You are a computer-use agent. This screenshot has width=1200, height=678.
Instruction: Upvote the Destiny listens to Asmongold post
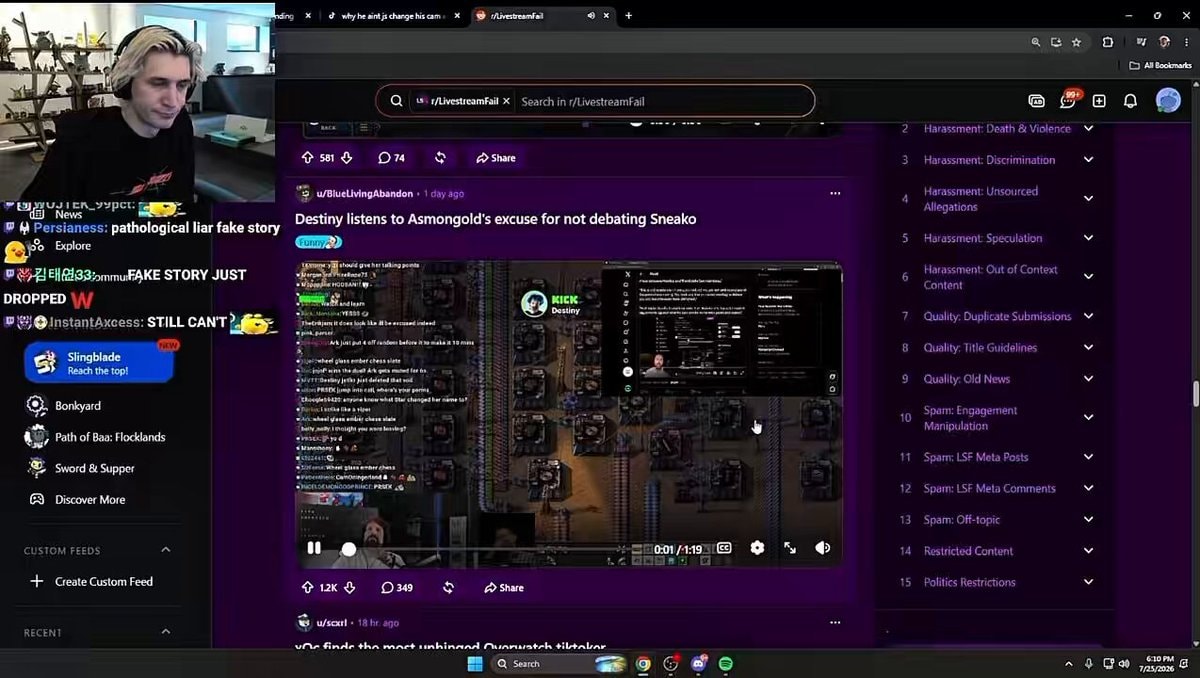tap(308, 588)
